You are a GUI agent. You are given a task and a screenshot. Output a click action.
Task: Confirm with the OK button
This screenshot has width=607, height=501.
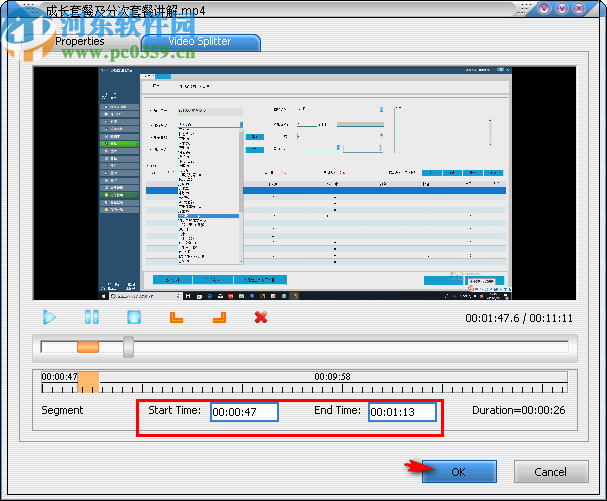tap(459, 472)
